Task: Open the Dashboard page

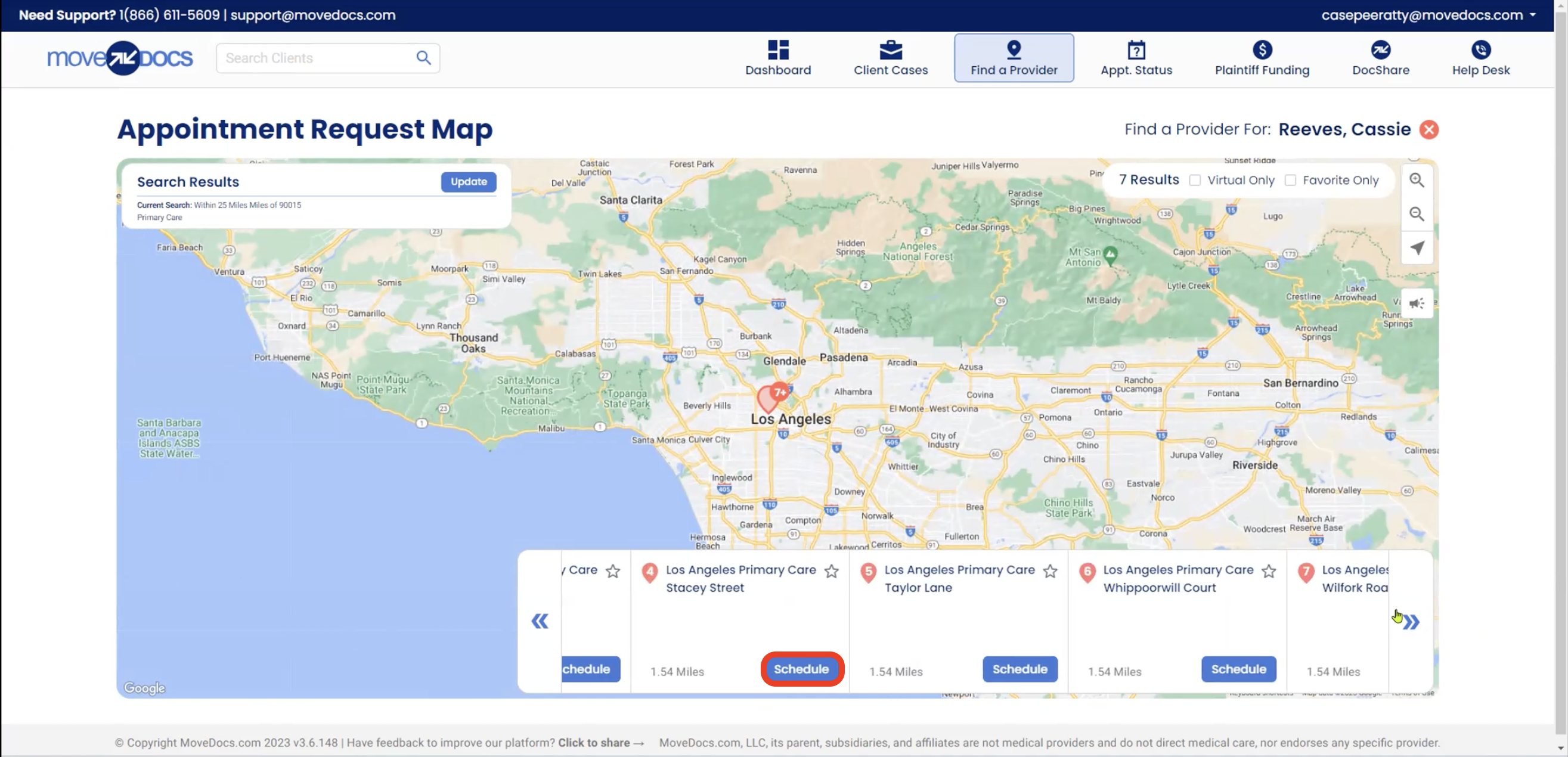Action: (x=778, y=58)
